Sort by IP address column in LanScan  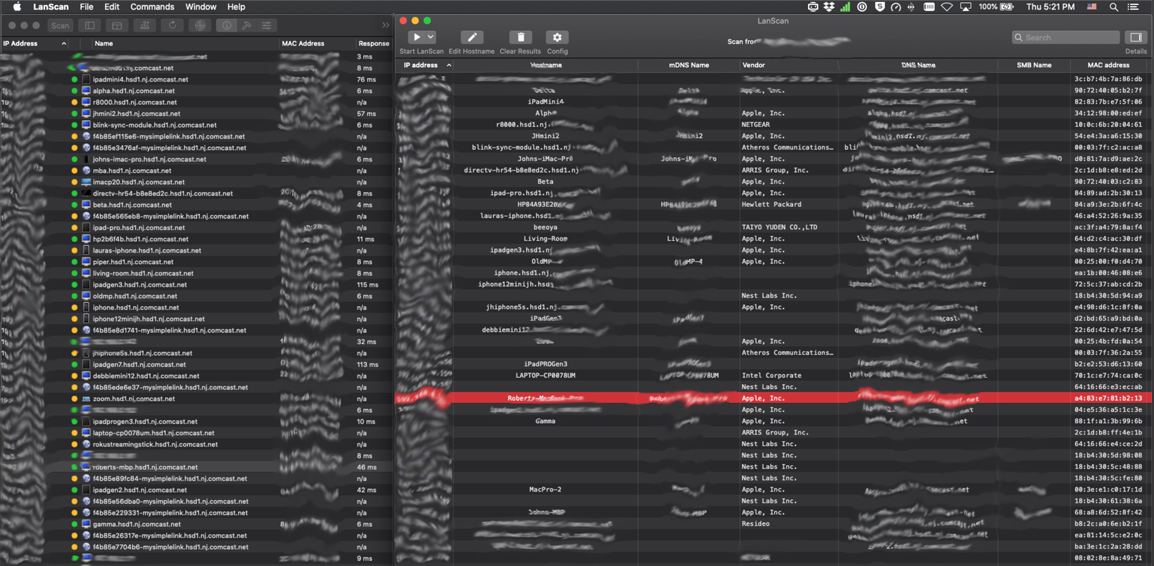click(421, 65)
